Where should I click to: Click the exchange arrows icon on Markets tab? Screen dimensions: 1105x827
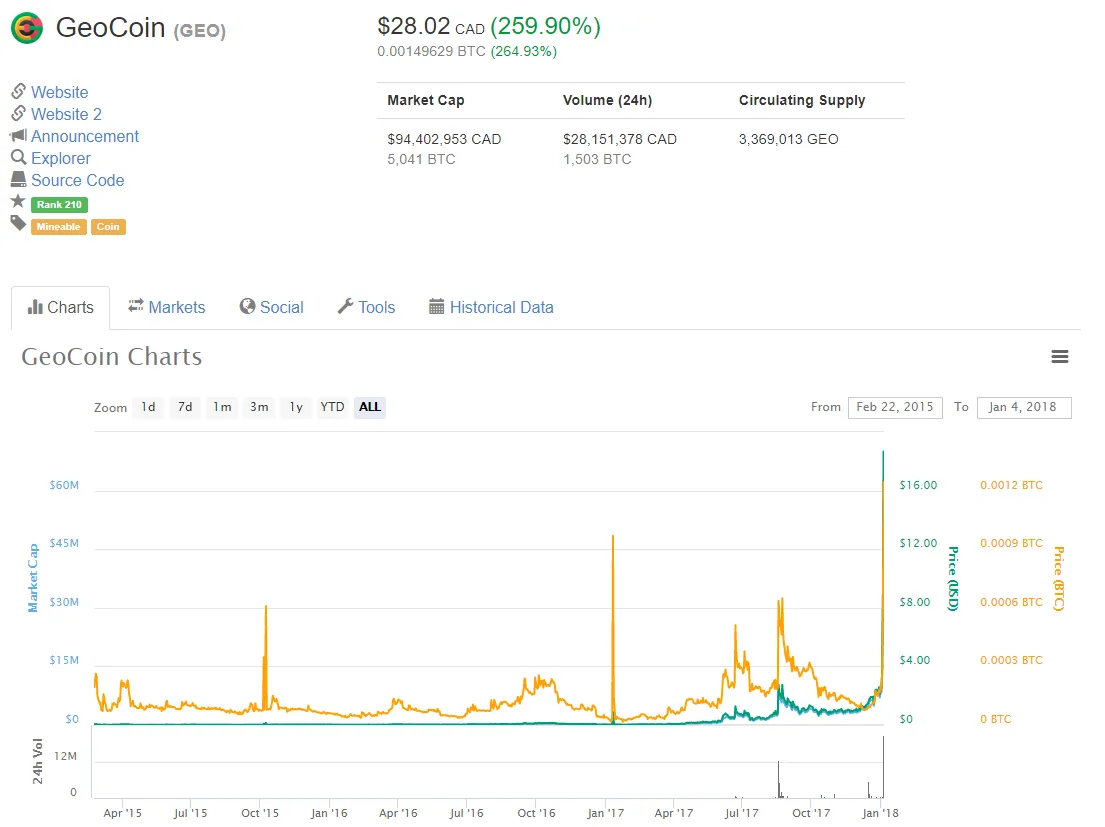pos(136,306)
